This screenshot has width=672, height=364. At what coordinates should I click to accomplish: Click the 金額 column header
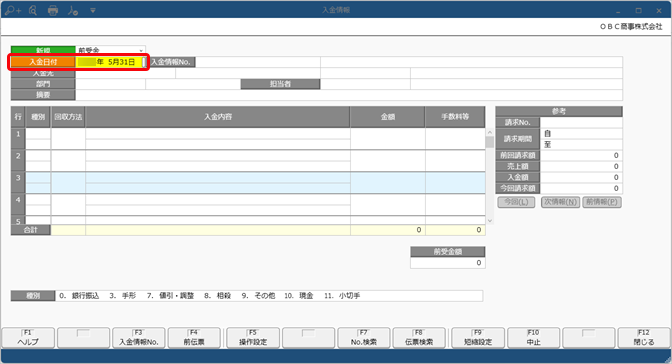[388, 117]
